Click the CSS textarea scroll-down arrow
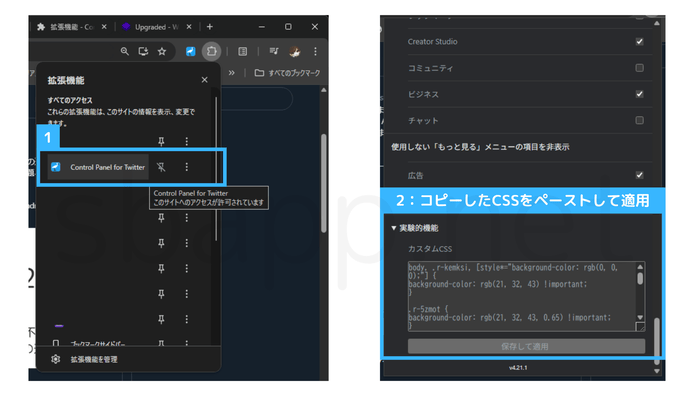 (x=640, y=317)
